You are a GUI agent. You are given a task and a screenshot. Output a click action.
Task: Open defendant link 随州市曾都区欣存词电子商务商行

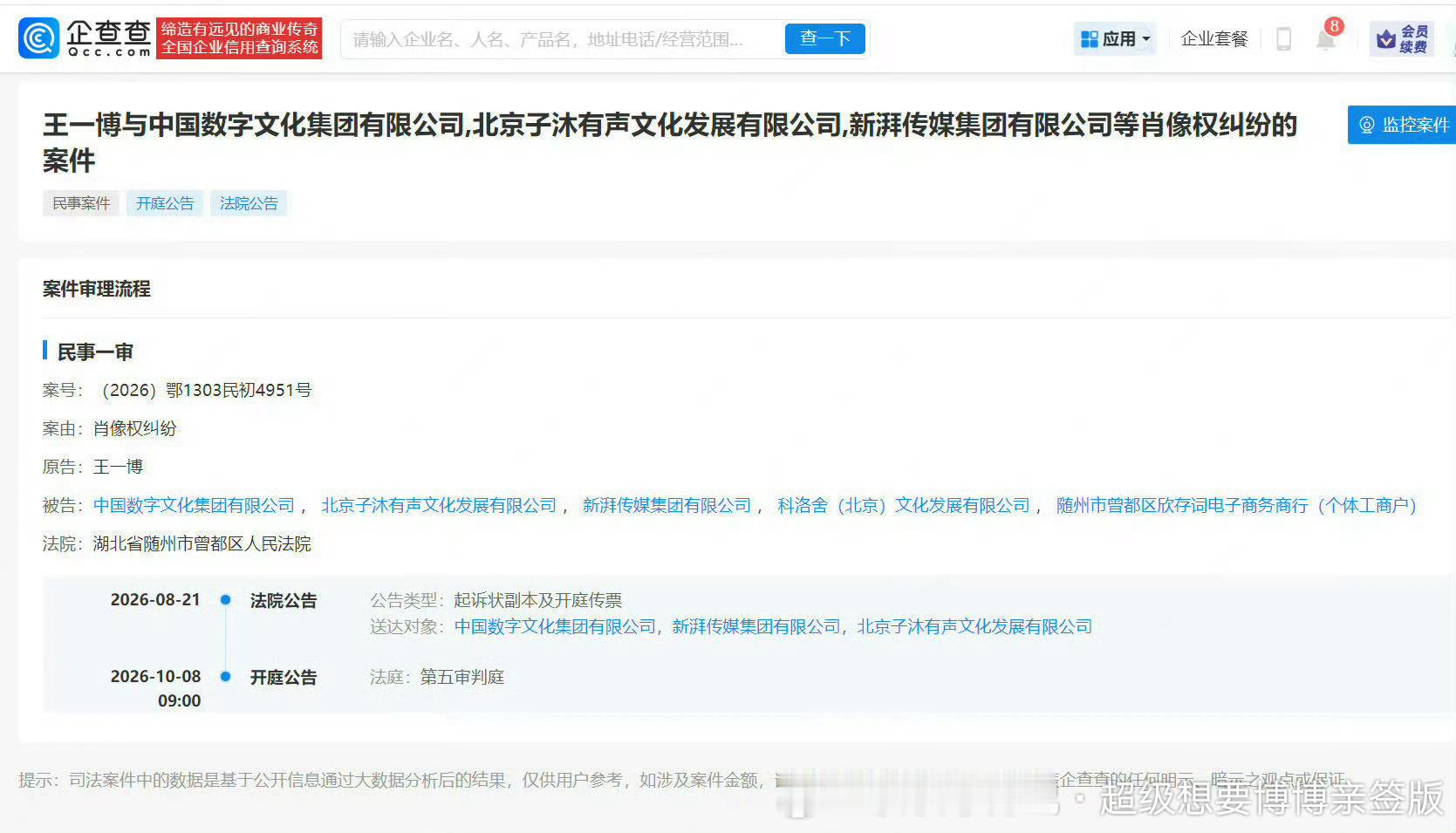pos(1236,505)
